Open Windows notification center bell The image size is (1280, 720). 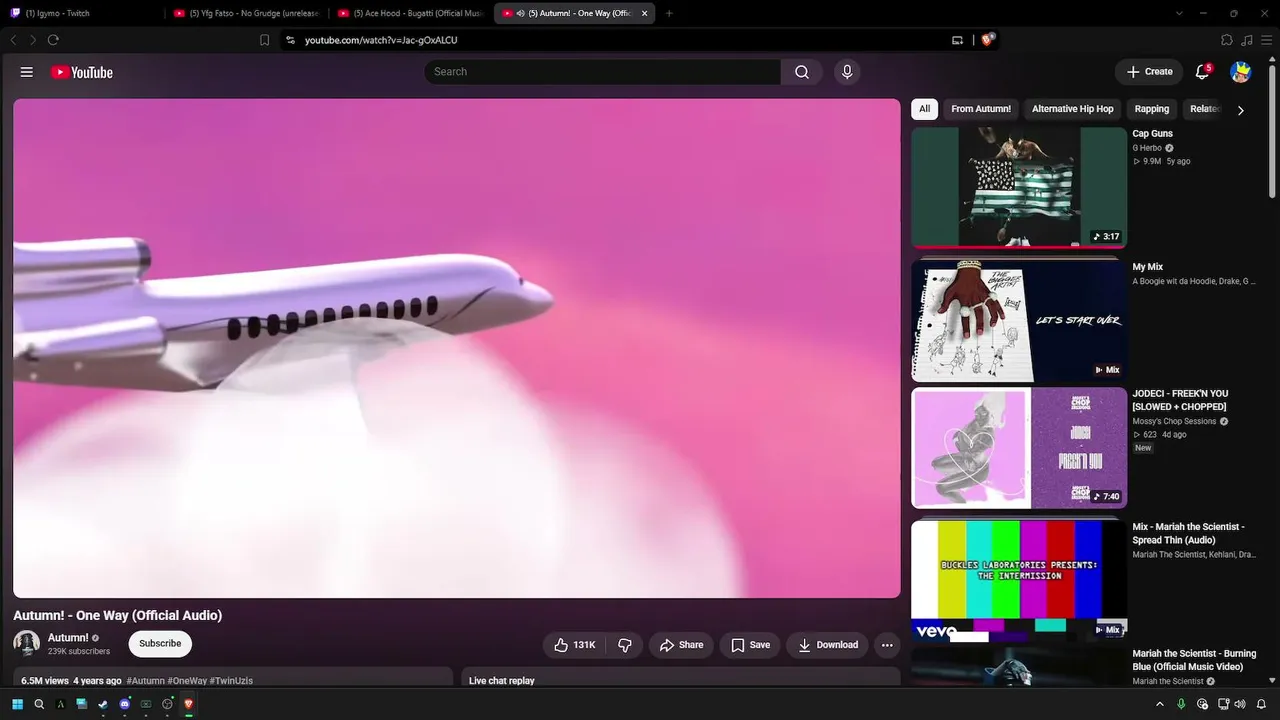coord(1261,704)
